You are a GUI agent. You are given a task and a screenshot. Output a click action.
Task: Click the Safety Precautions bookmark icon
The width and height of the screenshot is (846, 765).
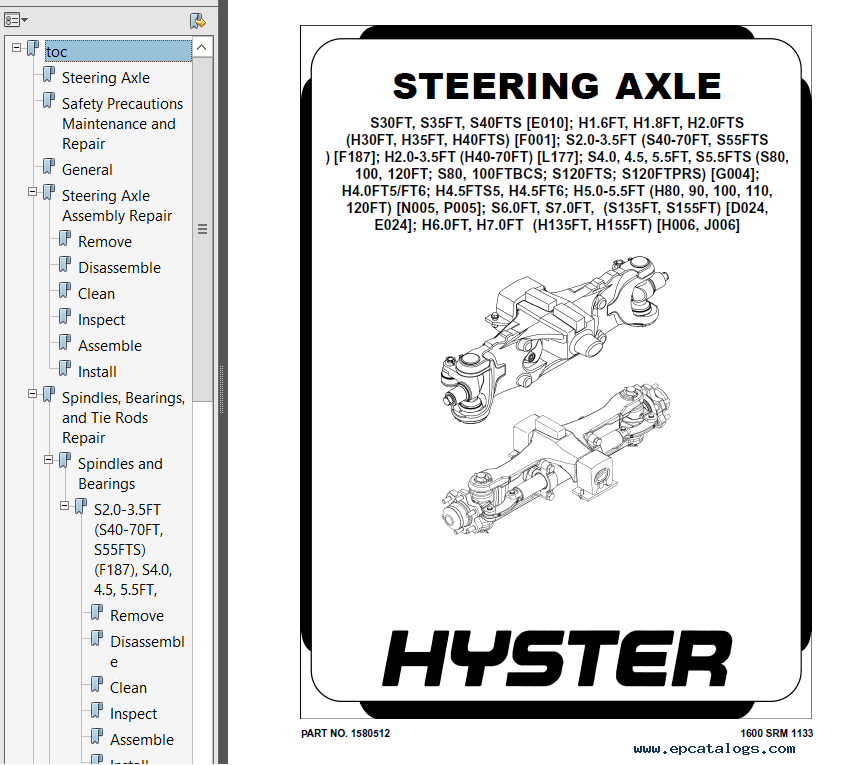pyautogui.click(x=49, y=100)
